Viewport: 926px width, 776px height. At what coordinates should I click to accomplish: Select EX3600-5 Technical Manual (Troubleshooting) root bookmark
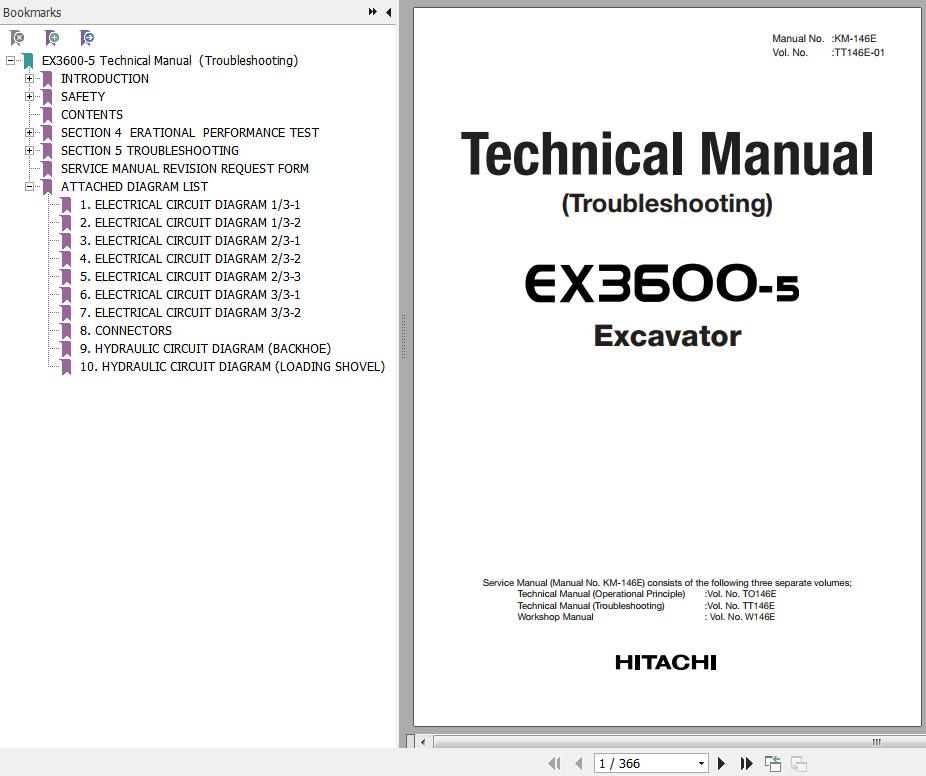pos(170,60)
